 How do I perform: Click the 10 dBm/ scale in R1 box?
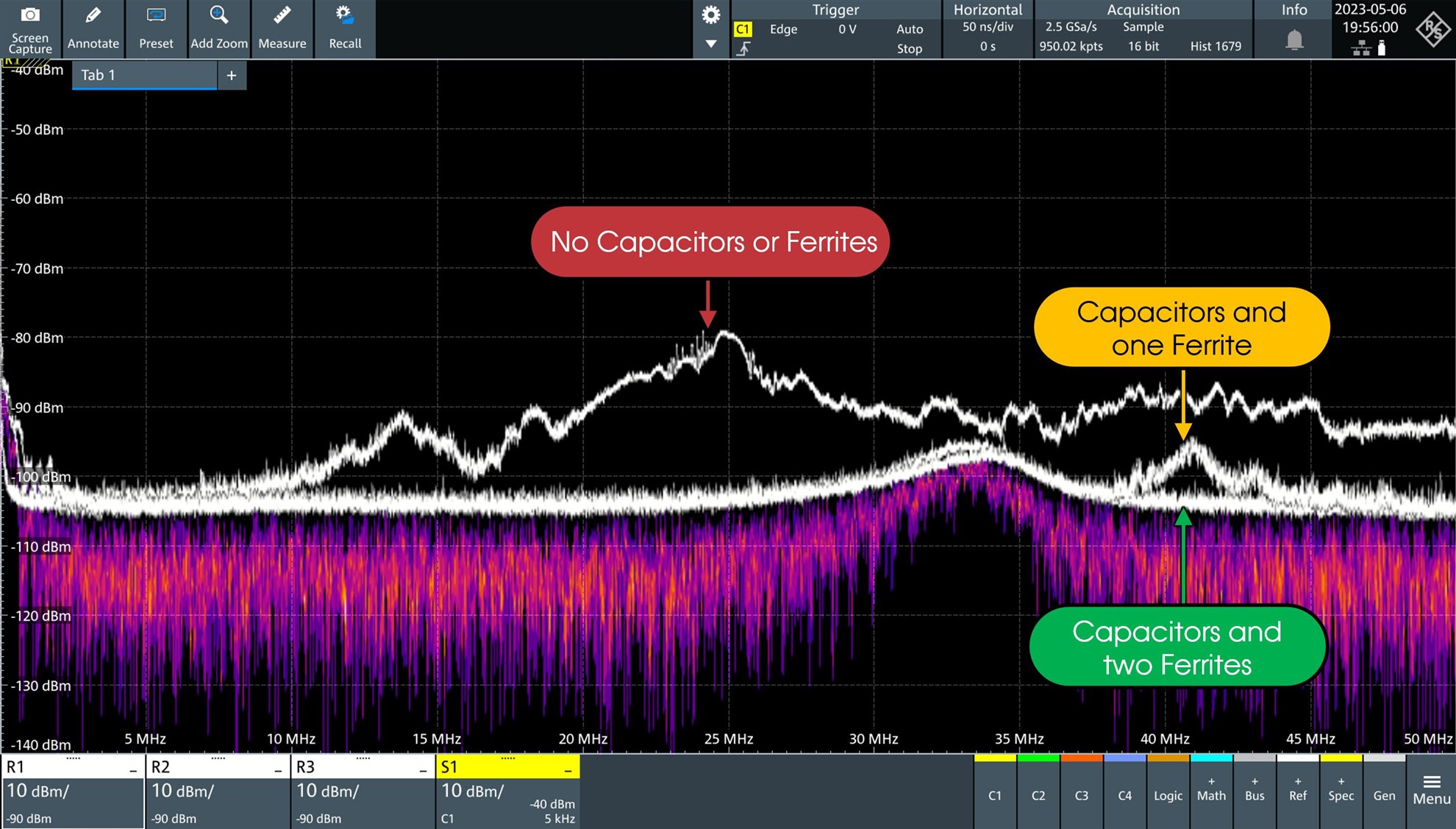(38, 791)
